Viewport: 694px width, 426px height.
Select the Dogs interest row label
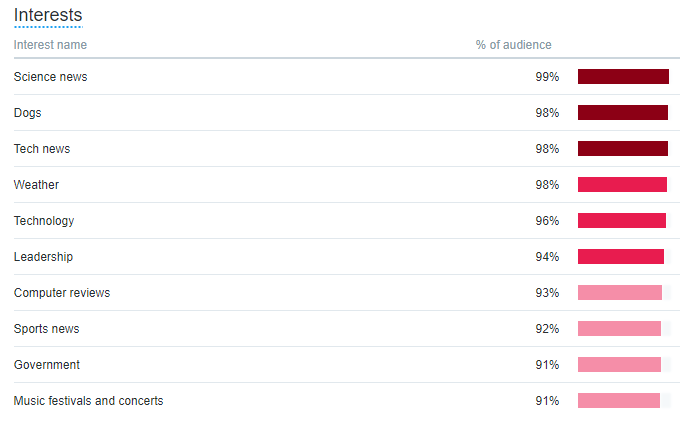28,113
